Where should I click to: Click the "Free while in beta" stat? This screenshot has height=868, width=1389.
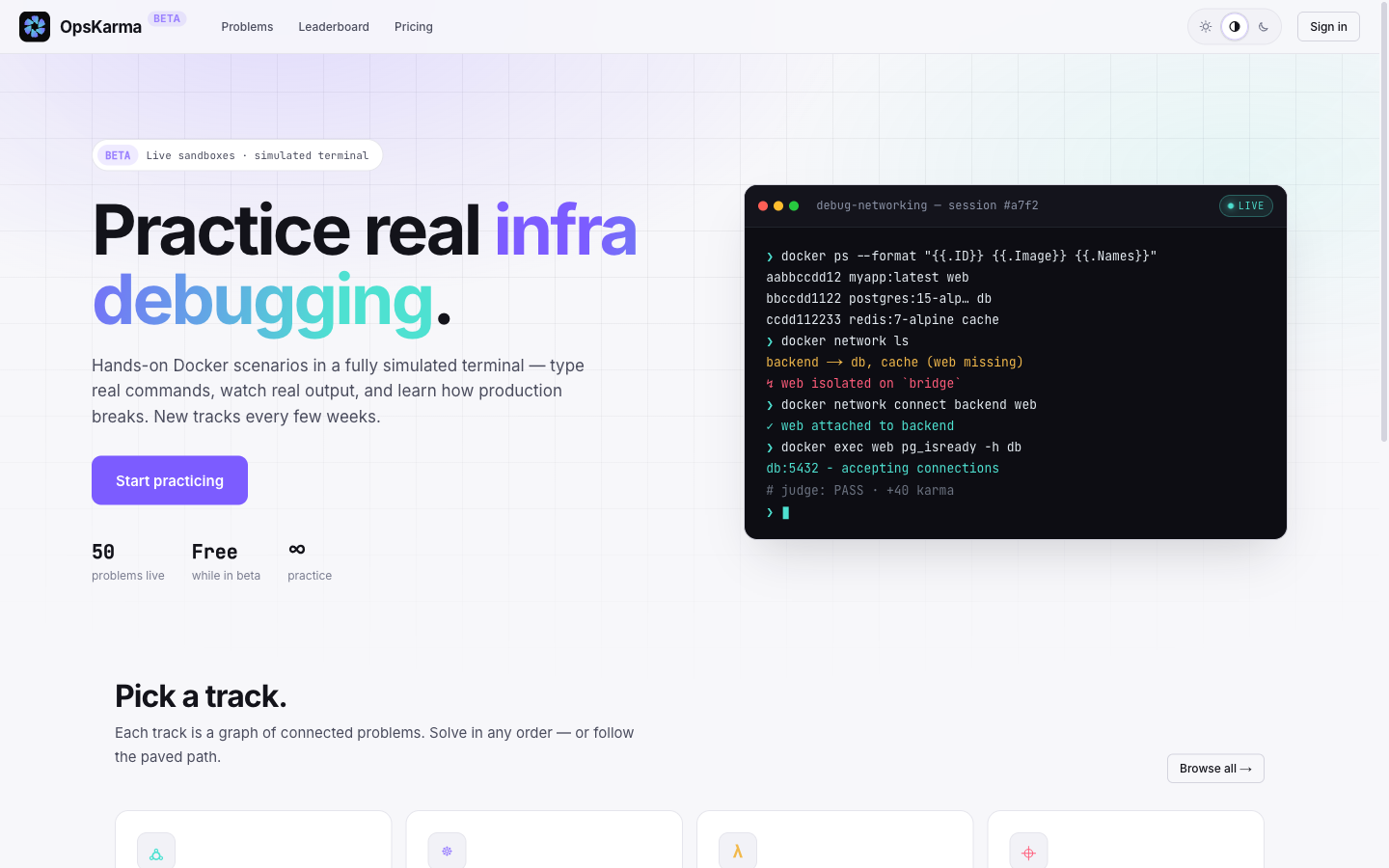(x=226, y=561)
